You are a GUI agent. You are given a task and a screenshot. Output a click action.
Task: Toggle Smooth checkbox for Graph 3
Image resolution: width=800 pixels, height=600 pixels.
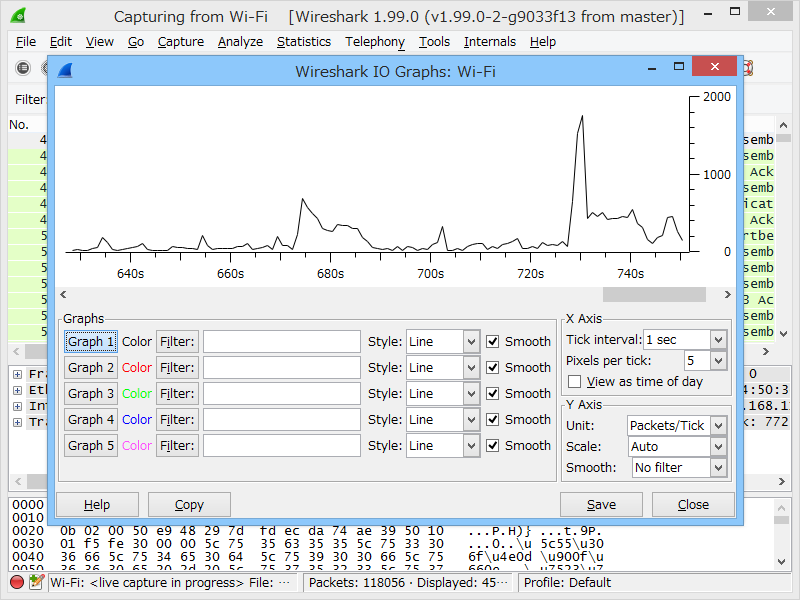click(x=492, y=393)
